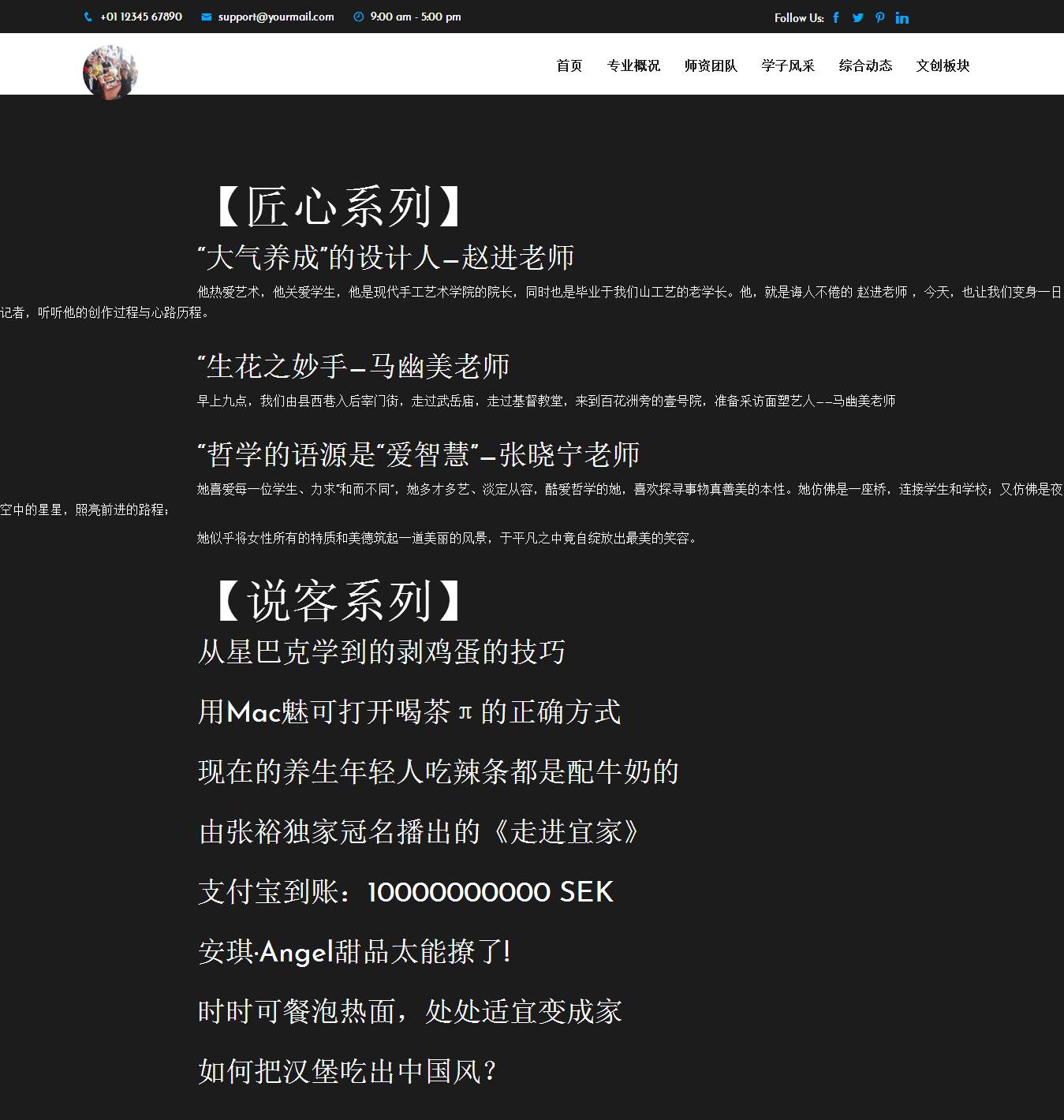Image resolution: width=1064 pixels, height=1120 pixels.
Task: Click support@yourmail.com email address
Action: pyautogui.click(x=276, y=17)
